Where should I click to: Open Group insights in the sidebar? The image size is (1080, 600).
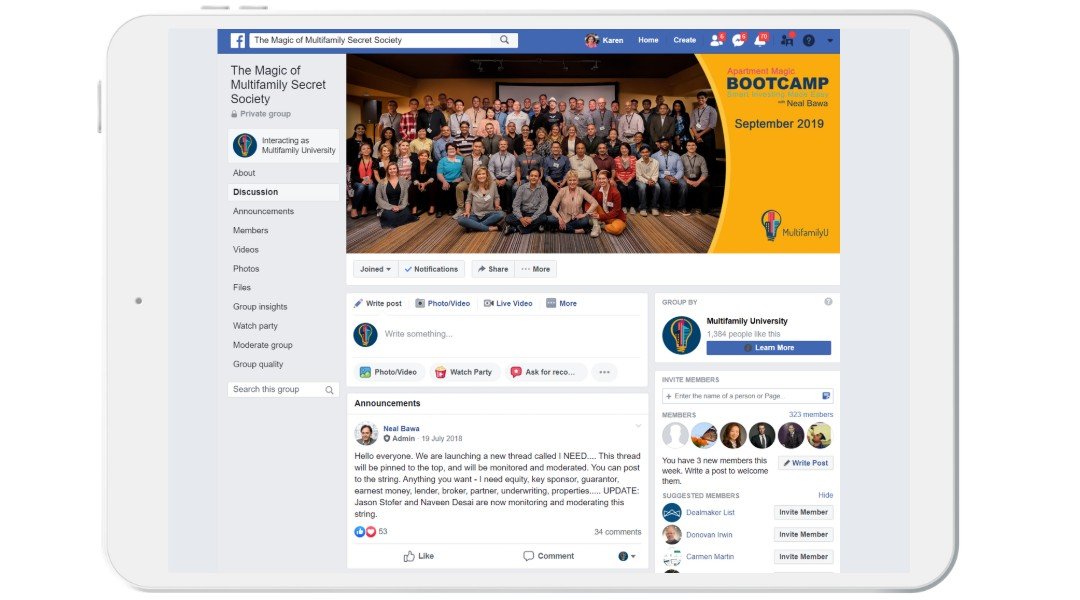[x=260, y=307]
